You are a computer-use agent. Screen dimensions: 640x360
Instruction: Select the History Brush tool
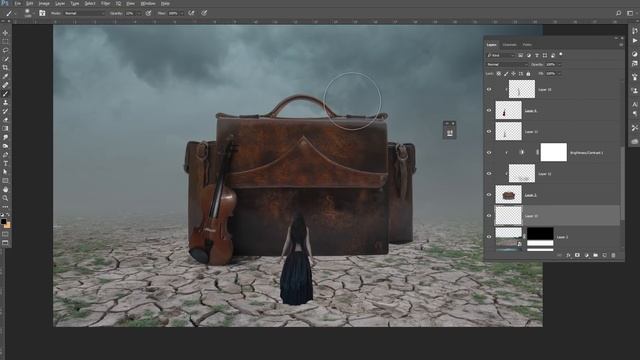pyautogui.click(x=5, y=111)
